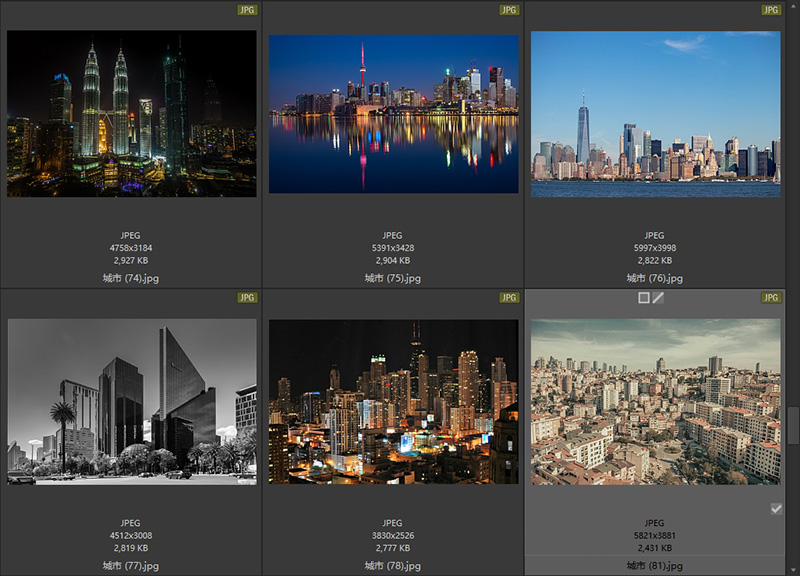Open the daytime New York skyline thumbnail

(655, 113)
